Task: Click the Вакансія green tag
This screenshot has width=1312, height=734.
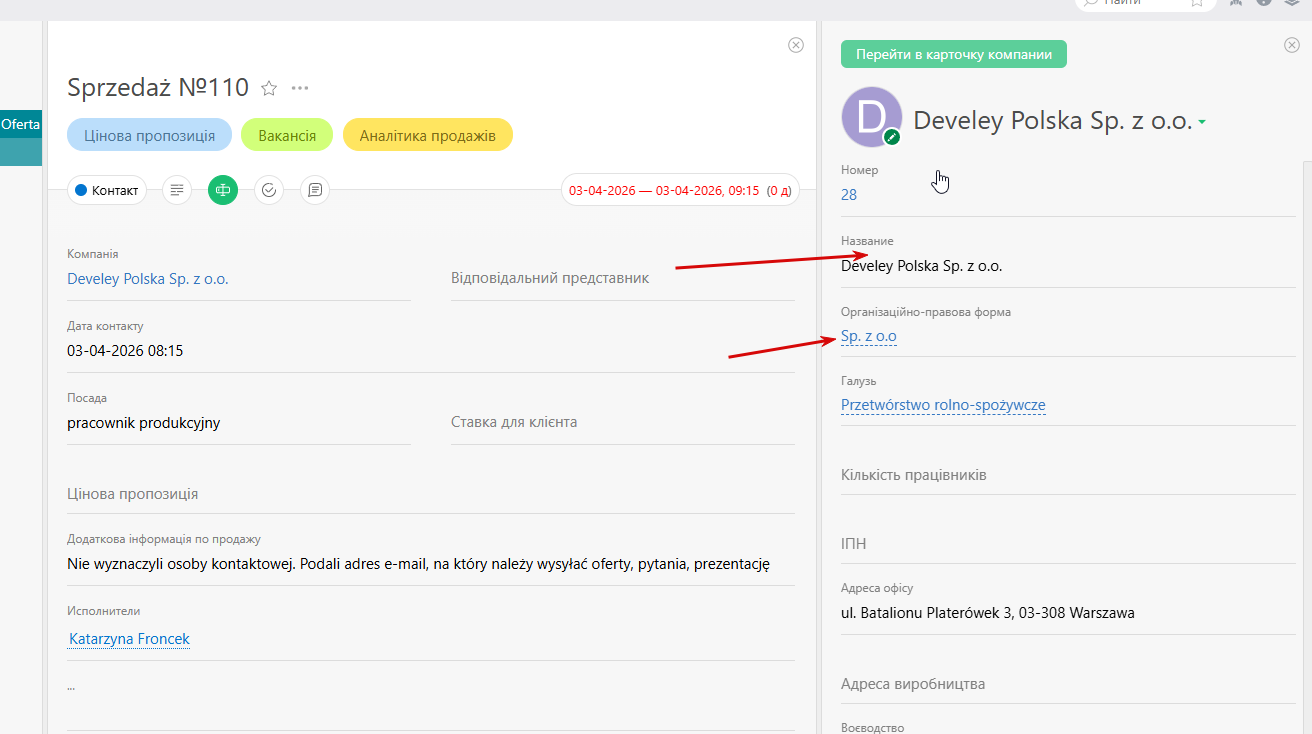Action: 287,135
